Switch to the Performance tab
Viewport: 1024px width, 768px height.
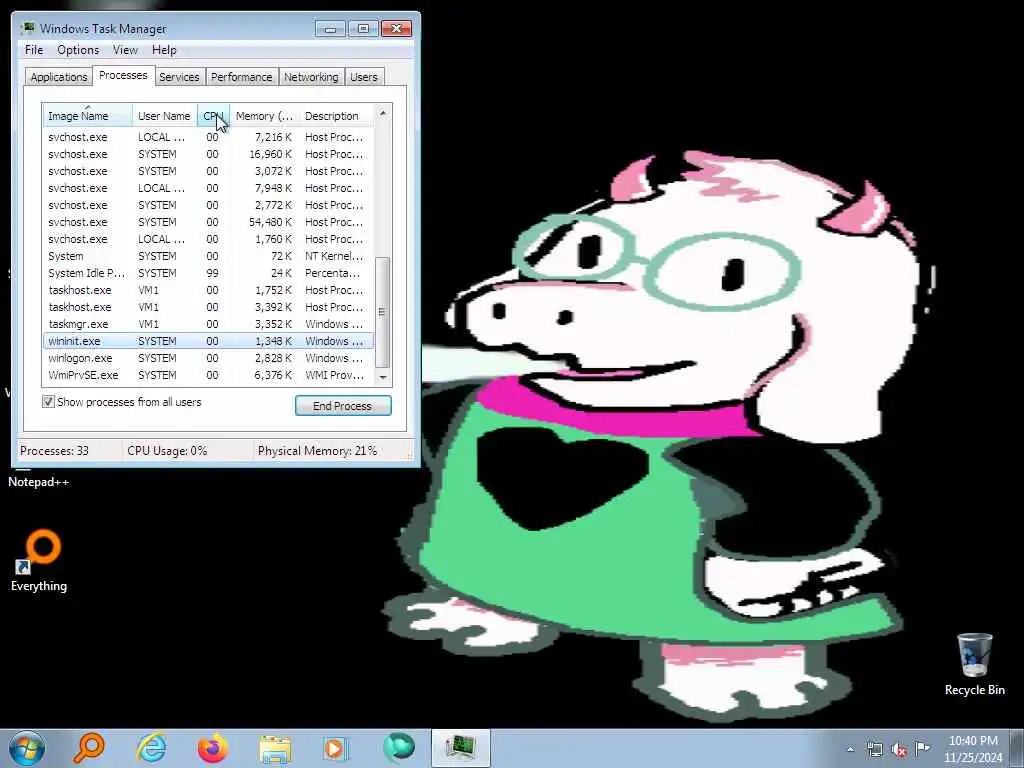(x=242, y=77)
